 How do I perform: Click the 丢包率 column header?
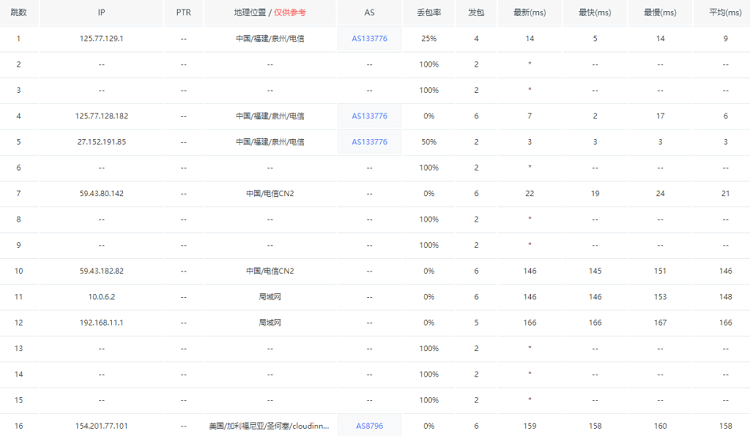[x=429, y=12]
